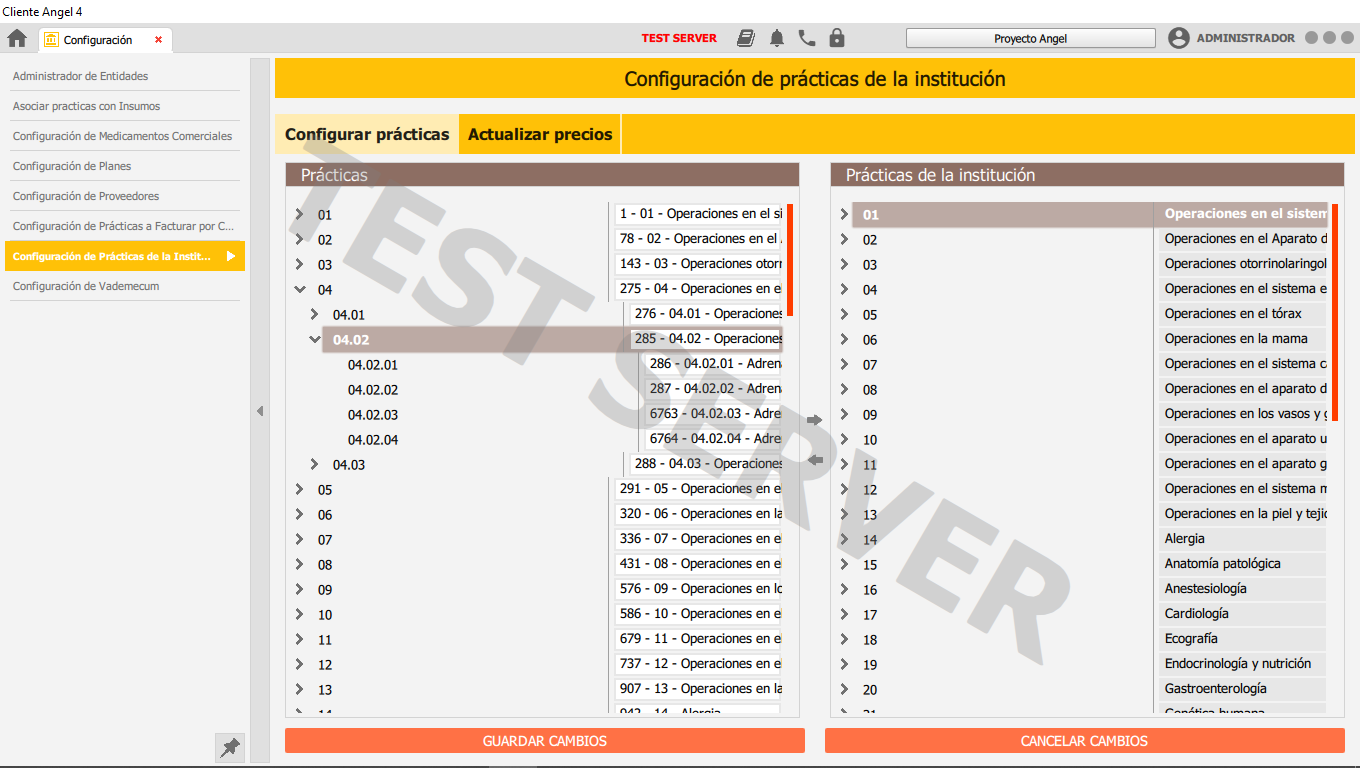Click left arrow to remove practice
Viewport: 1360px width, 768px height.
click(x=814, y=460)
